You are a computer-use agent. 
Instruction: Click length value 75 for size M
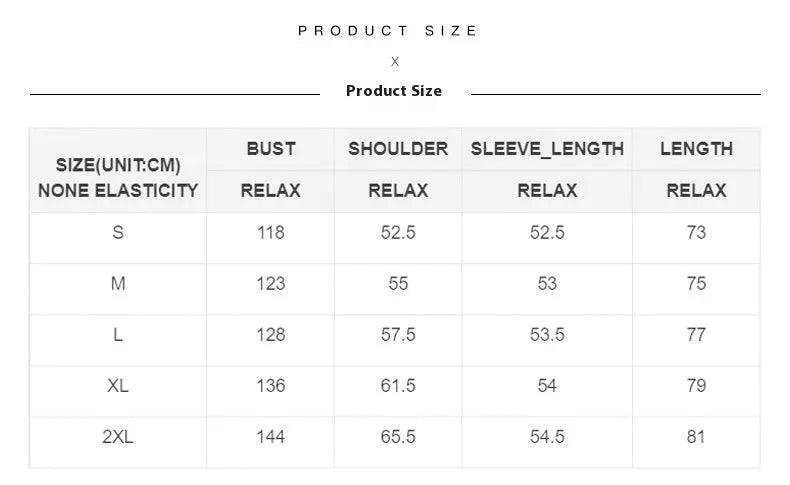pos(696,284)
